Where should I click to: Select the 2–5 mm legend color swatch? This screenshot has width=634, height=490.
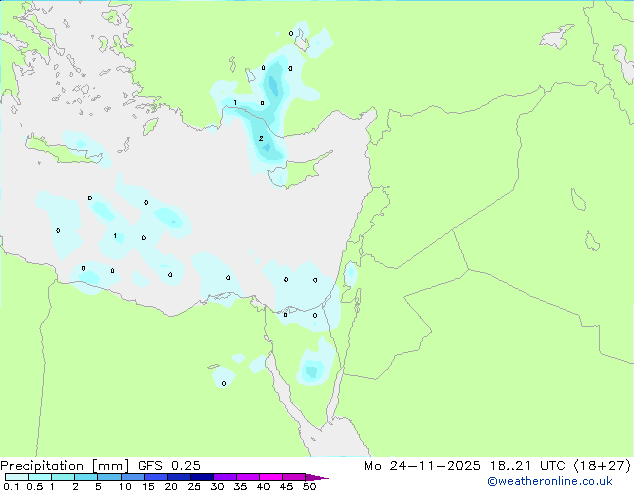(86, 477)
